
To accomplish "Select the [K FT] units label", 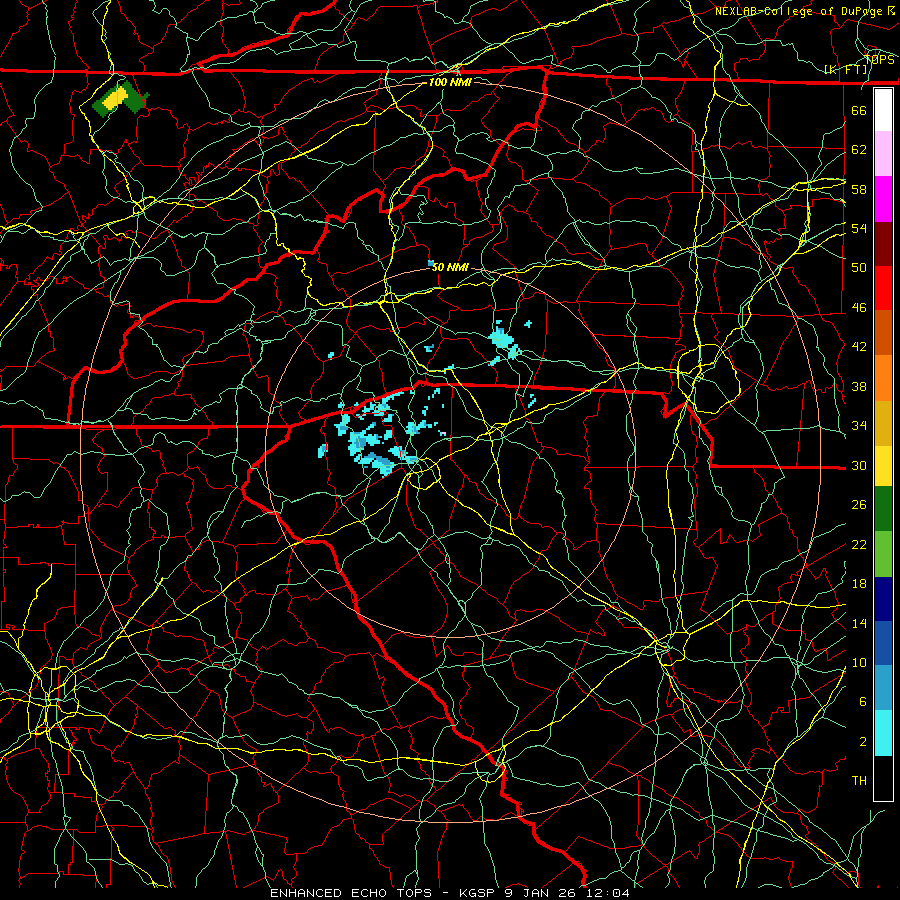I will point(846,70).
